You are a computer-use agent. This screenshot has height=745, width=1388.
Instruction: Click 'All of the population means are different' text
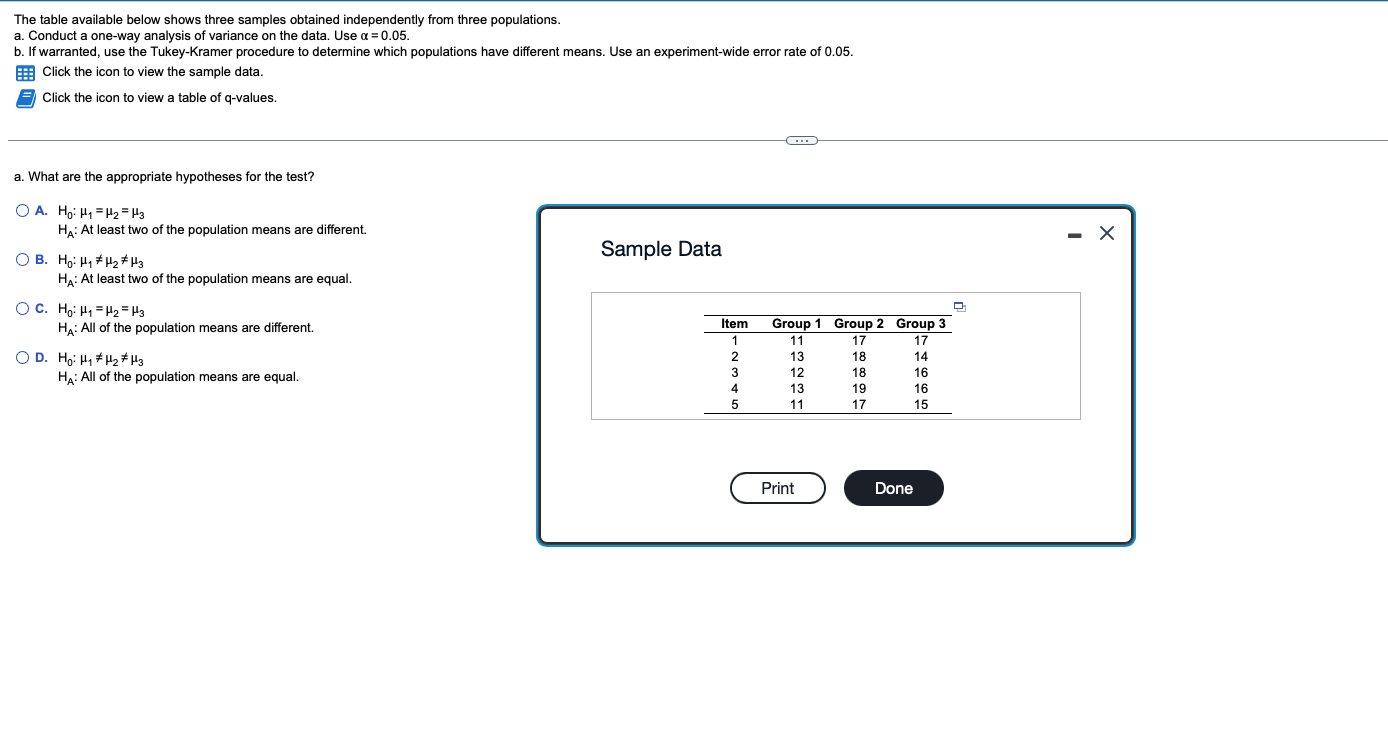[x=197, y=328]
